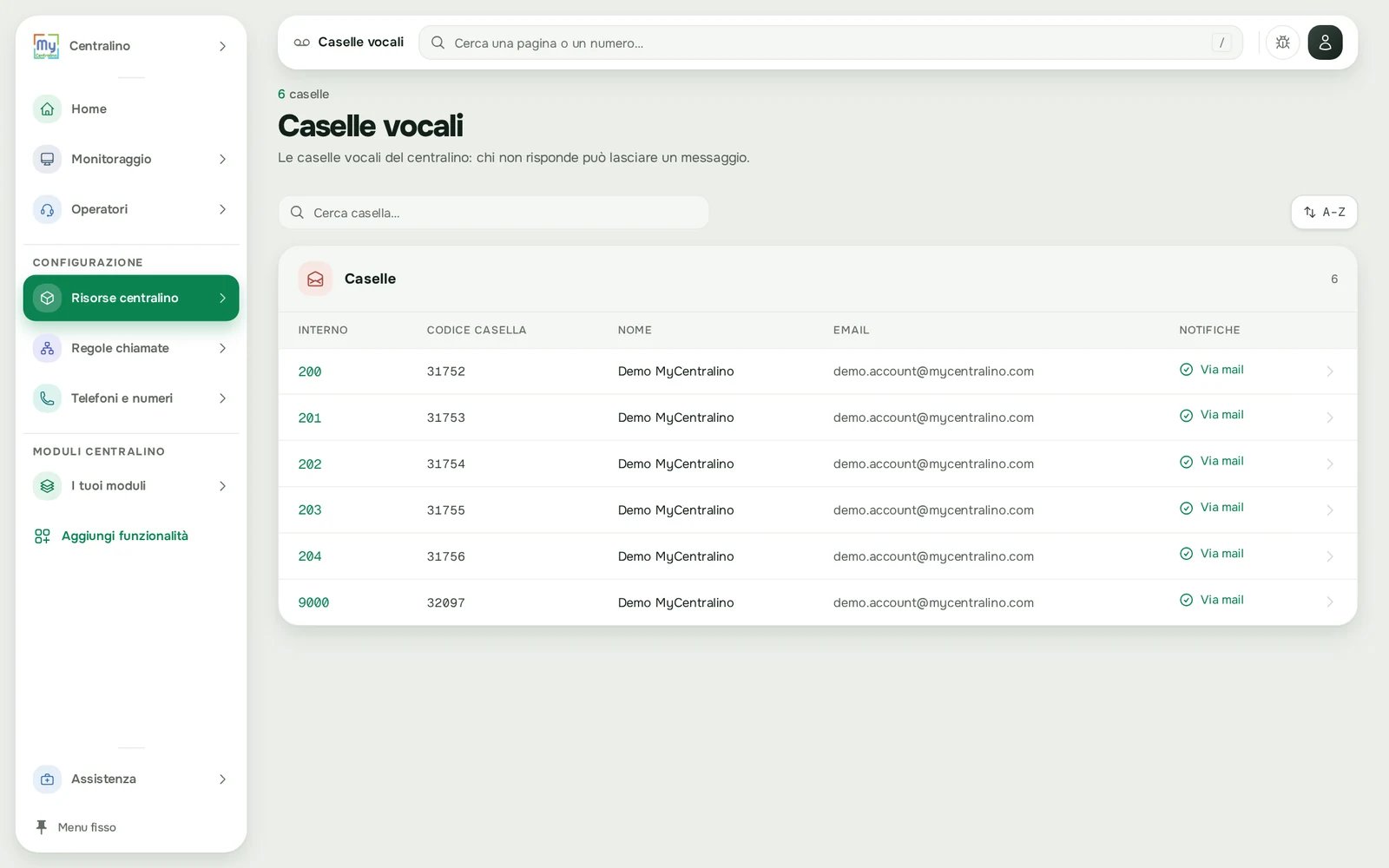Image resolution: width=1389 pixels, height=868 pixels.
Task: Click the Regole chiamate flow icon
Action: [x=47, y=348]
